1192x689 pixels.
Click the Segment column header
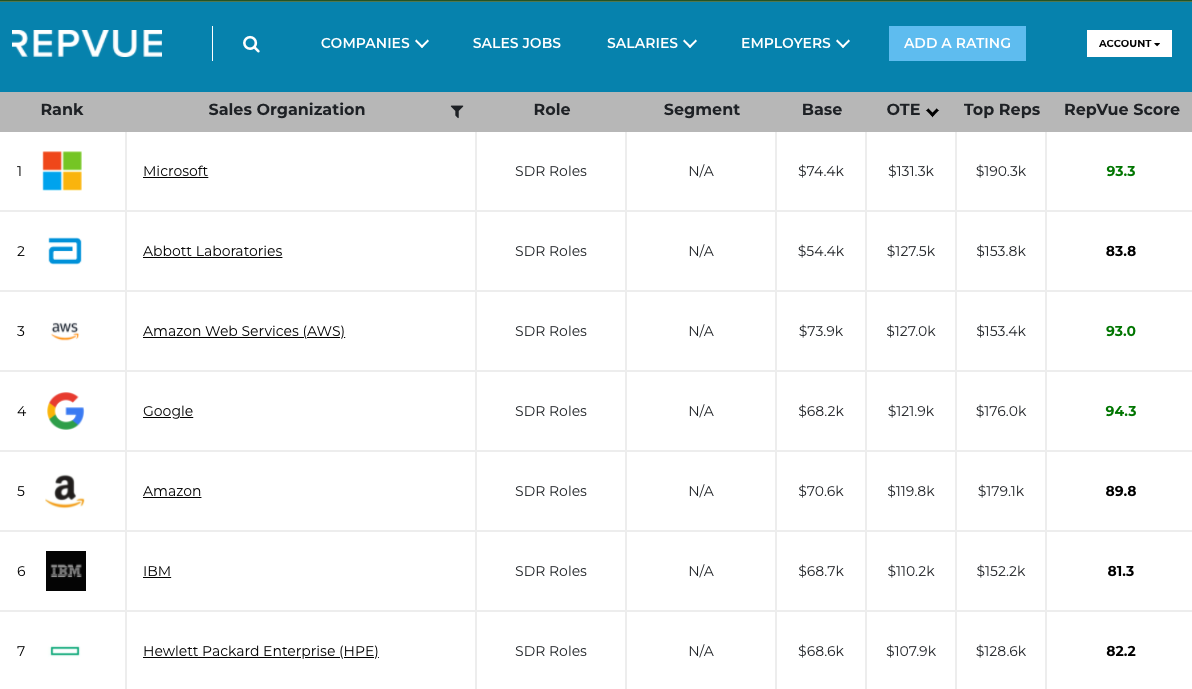click(x=702, y=110)
